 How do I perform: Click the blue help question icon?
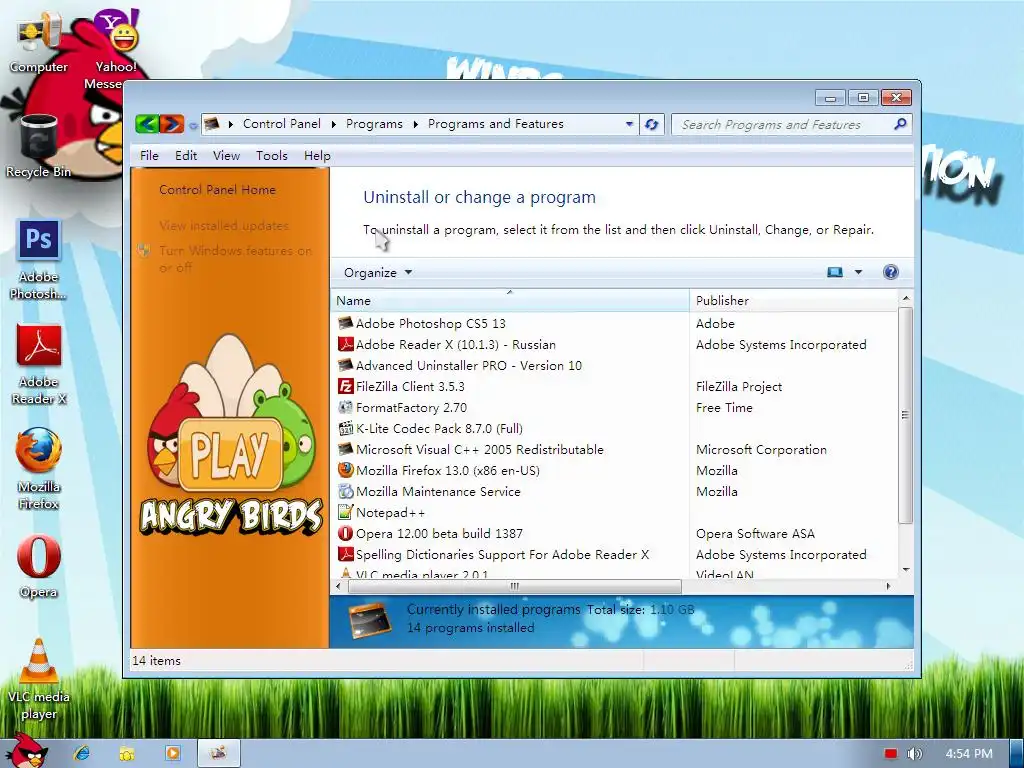890,272
